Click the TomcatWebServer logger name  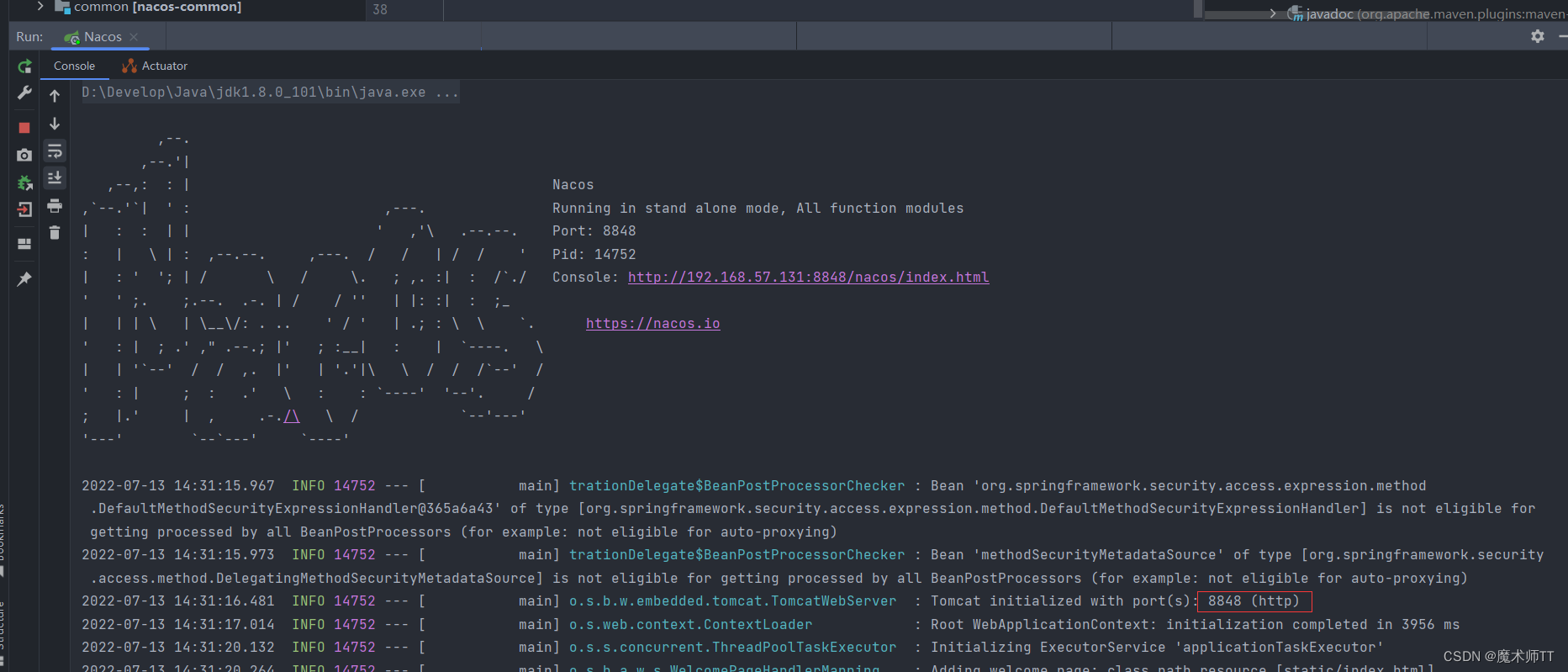(x=732, y=601)
